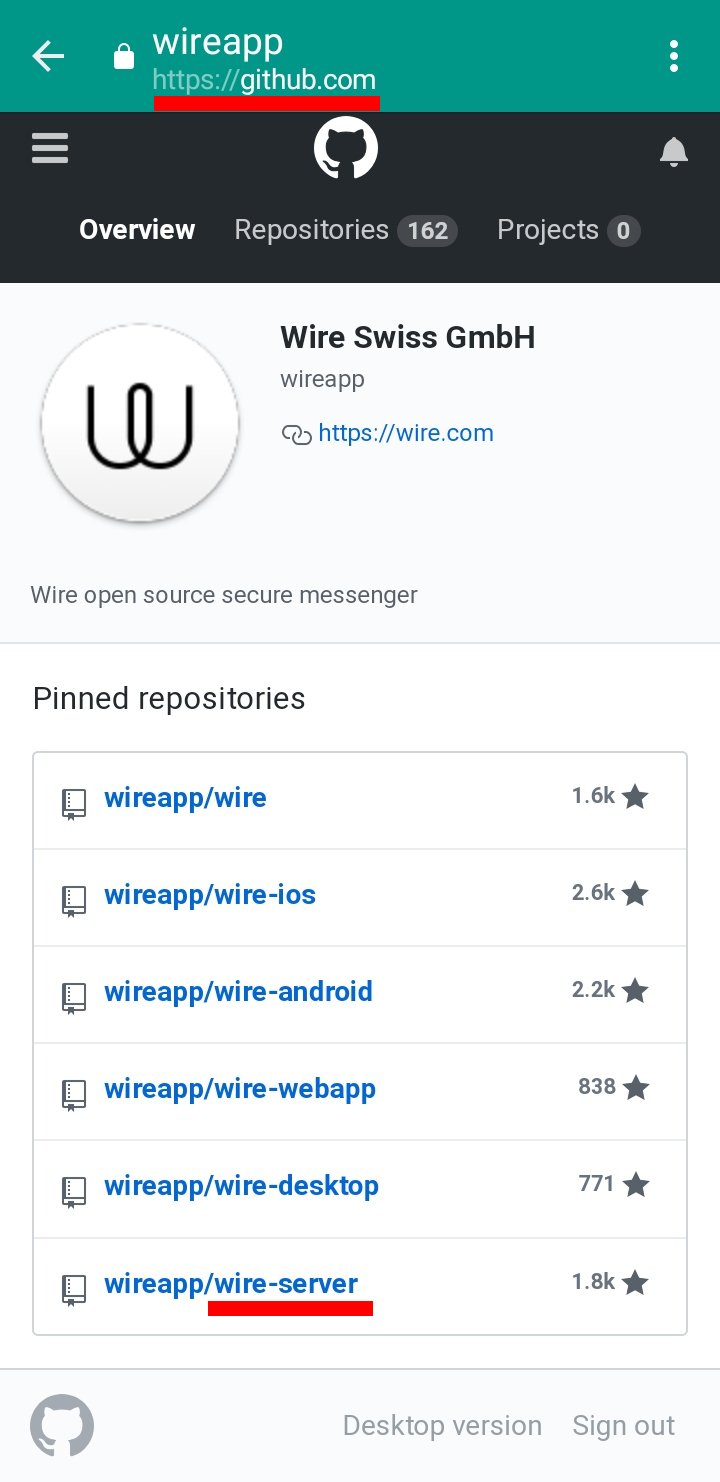Viewport: 720px width, 1482px height.
Task: Click the GitHub Octocat logo in header
Action: tap(346, 149)
